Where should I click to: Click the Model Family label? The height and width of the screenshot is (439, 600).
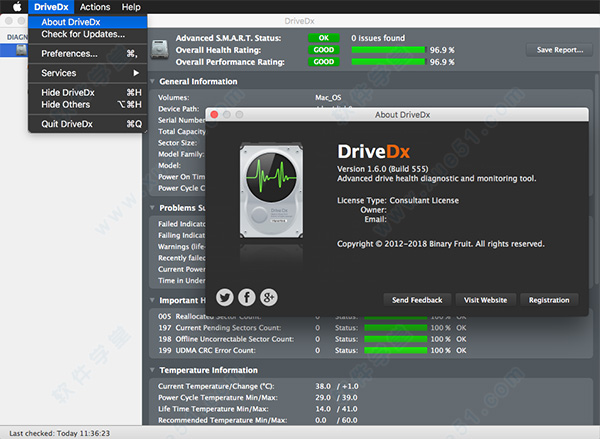click(x=181, y=154)
